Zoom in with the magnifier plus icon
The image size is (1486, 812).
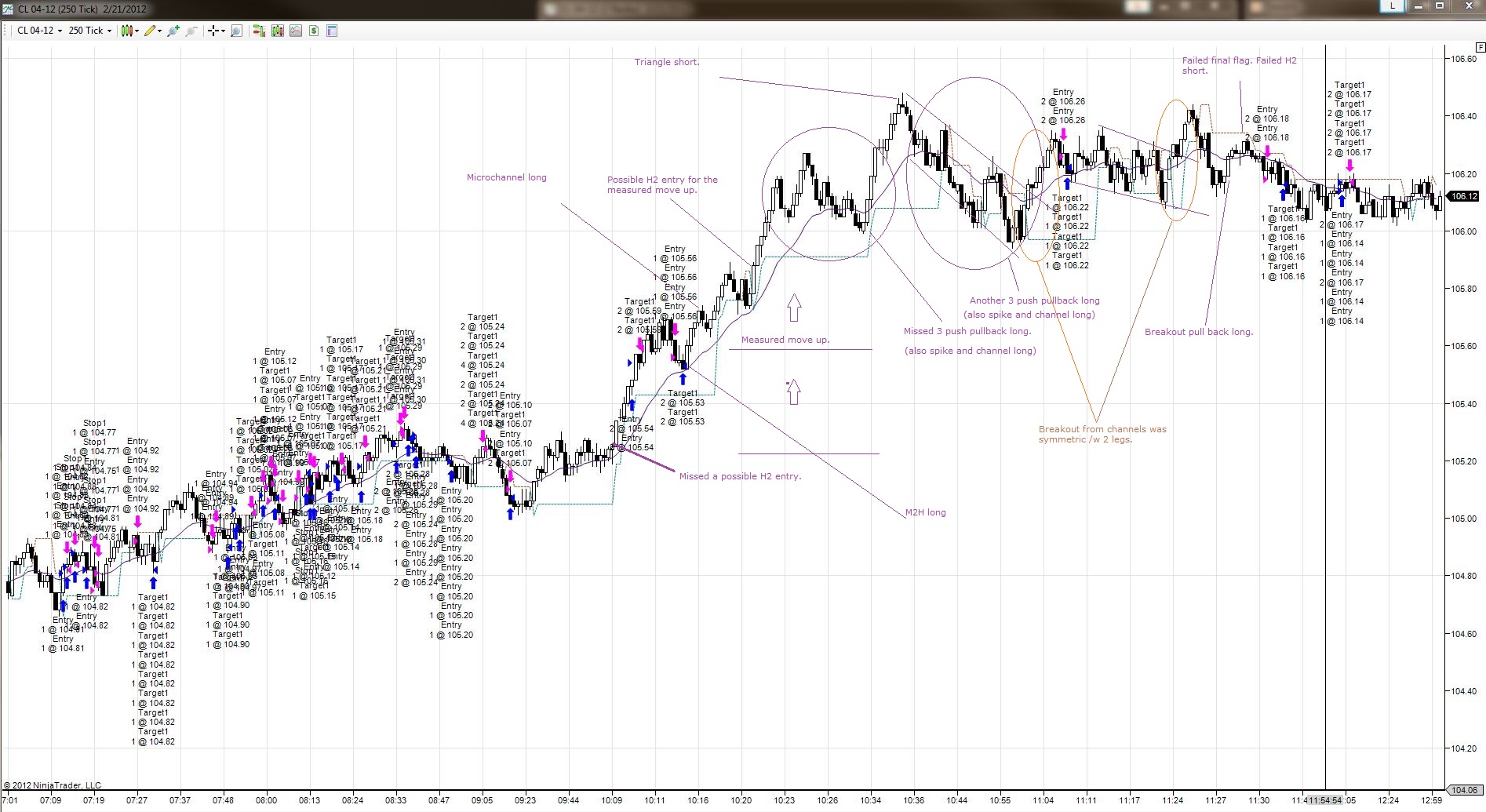coord(173,31)
